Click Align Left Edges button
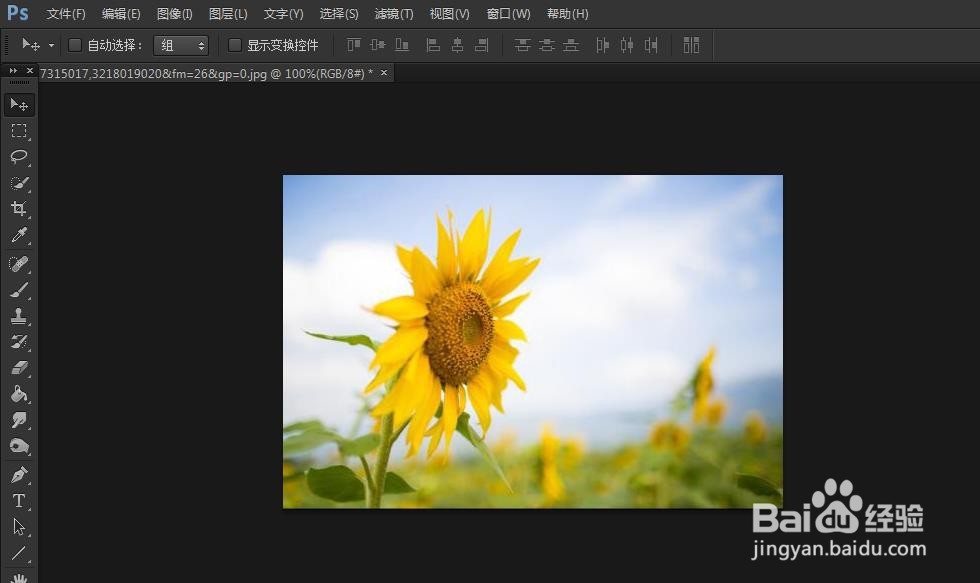This screenshot has width=980, height=583. pos(433,45)
